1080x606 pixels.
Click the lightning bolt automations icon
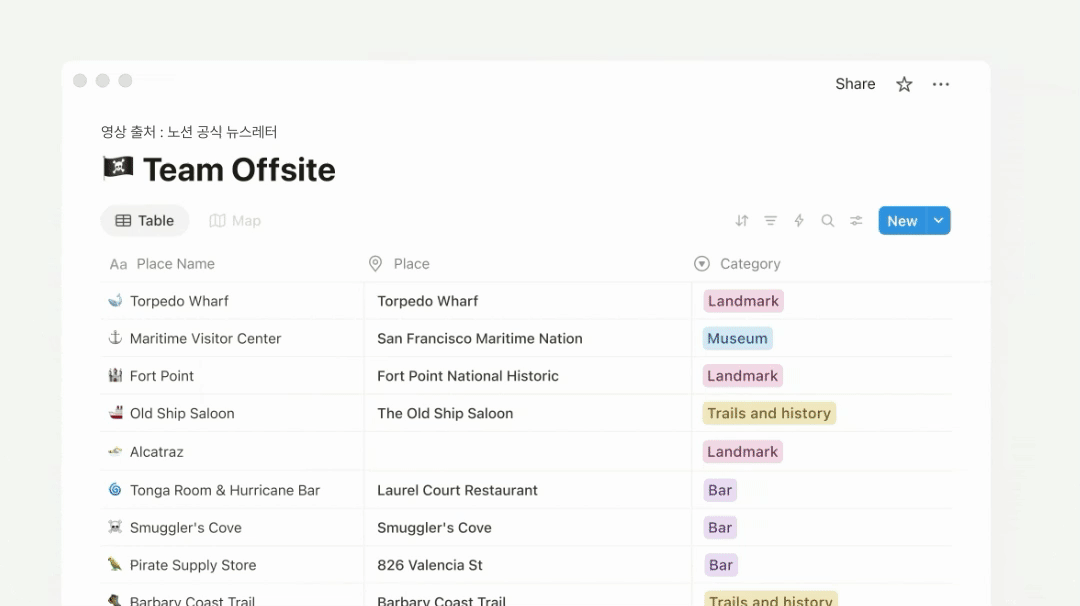coord(799,221)
